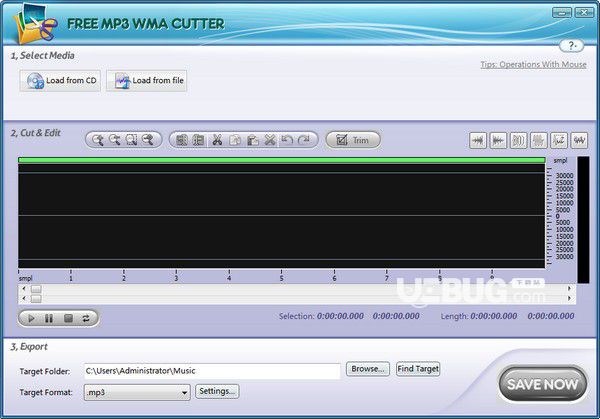Click right arrow of lower scrollbar
Screen dimensions: 600x419
tap(569, 298)
